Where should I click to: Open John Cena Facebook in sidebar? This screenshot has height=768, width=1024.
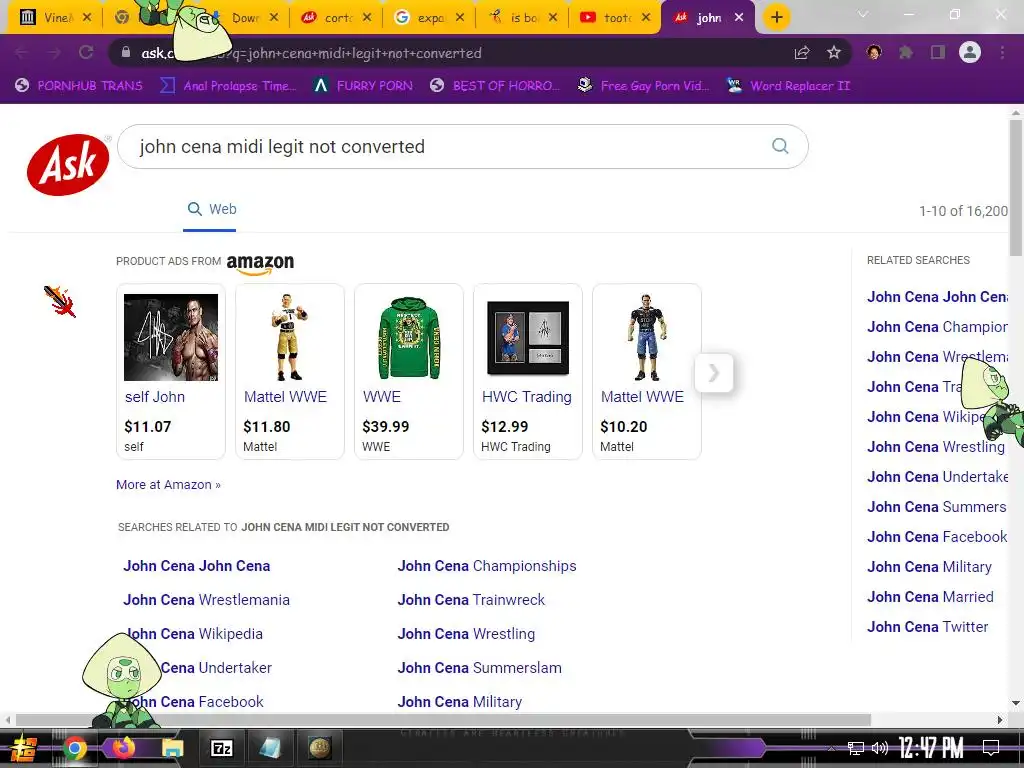pyautogui.click(x=937, y=536)
